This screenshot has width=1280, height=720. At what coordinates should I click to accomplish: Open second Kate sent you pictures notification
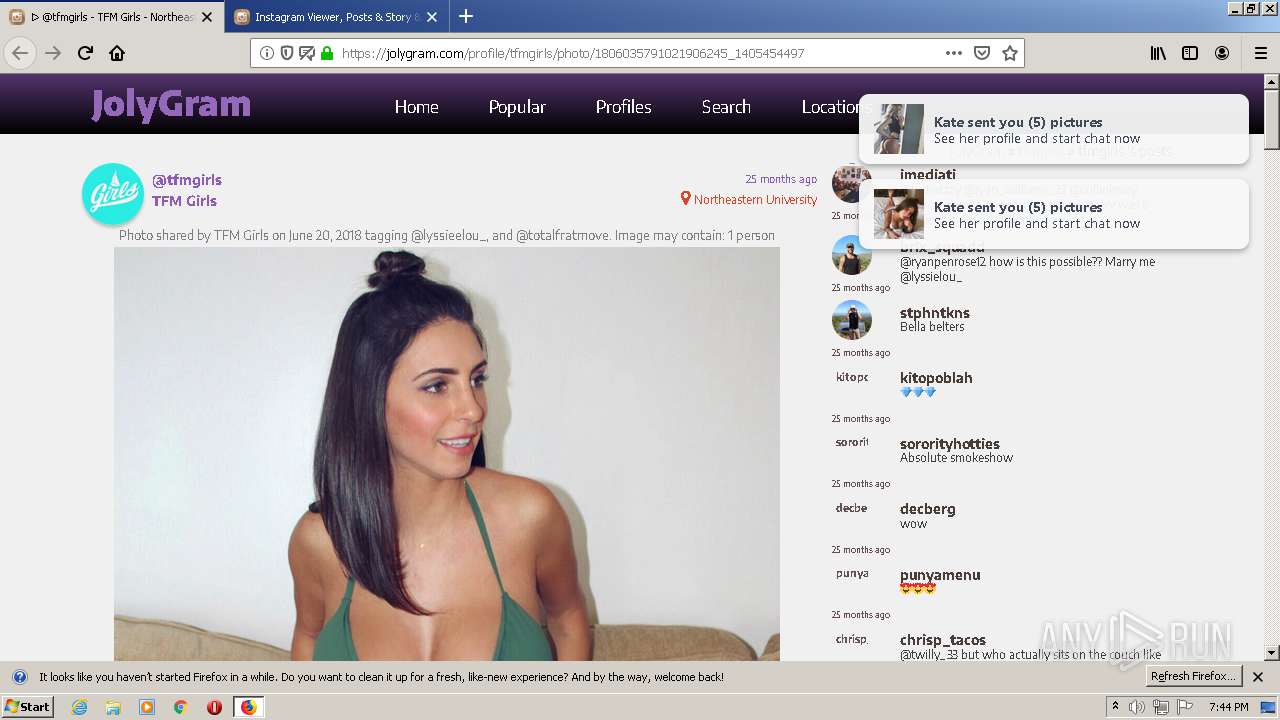pos(1053,215)
